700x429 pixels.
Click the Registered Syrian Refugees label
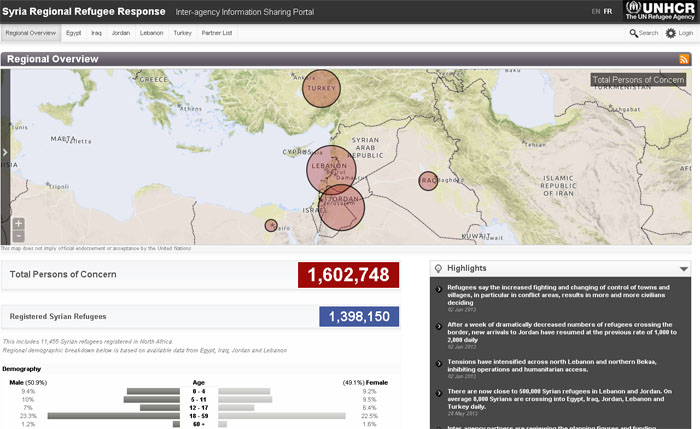(58, 317)
